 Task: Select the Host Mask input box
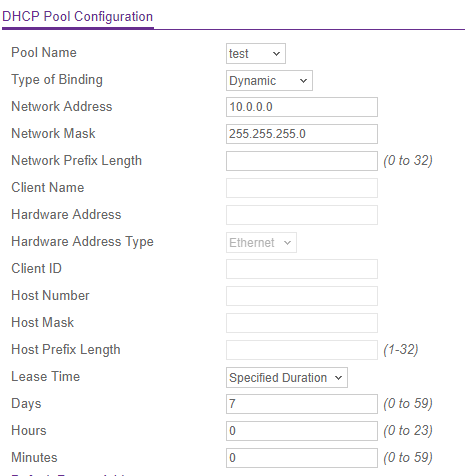302,323
